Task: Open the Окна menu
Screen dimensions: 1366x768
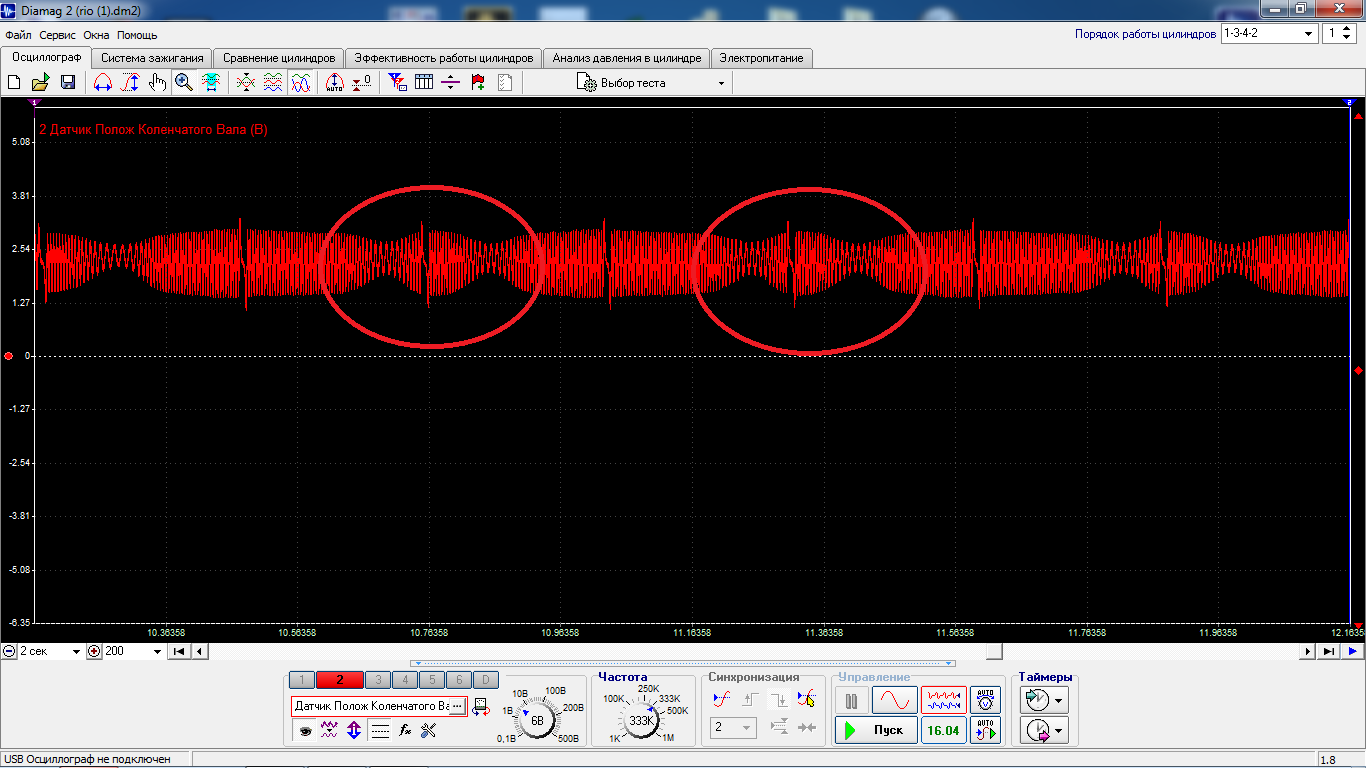Action: (96, 34)
